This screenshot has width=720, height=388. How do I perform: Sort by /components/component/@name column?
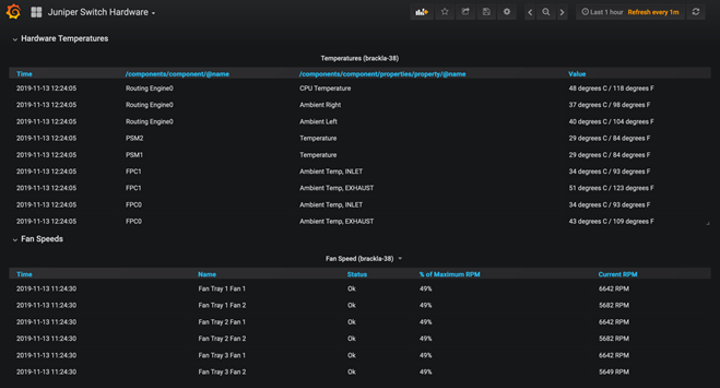177,74
